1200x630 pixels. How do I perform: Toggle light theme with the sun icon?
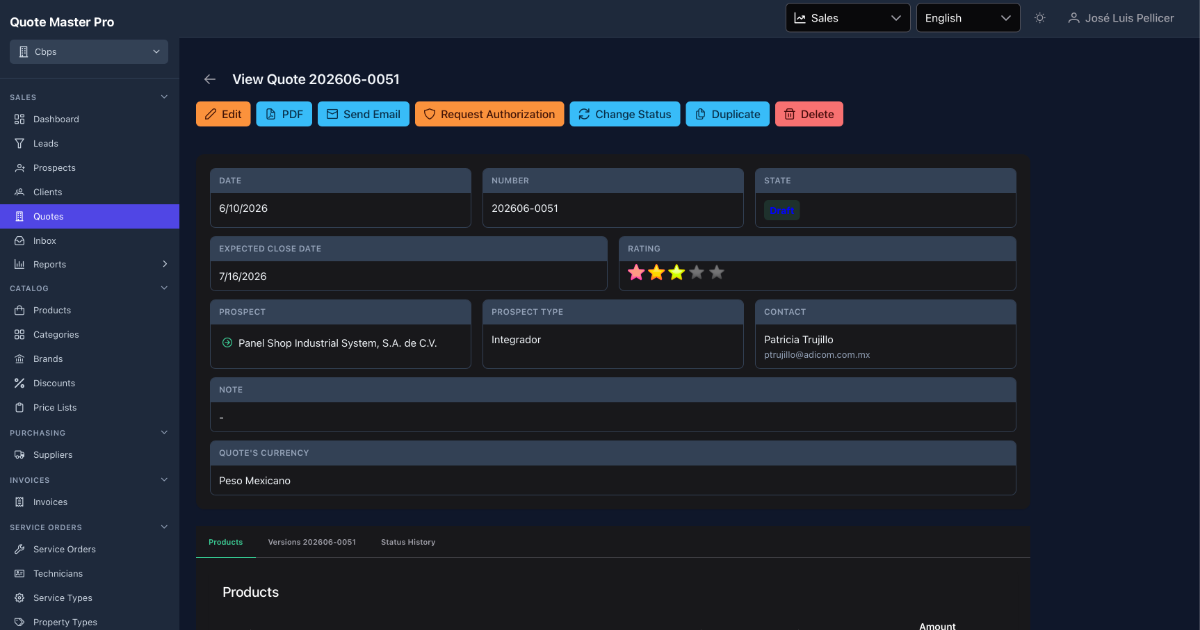click(1040, 18)
